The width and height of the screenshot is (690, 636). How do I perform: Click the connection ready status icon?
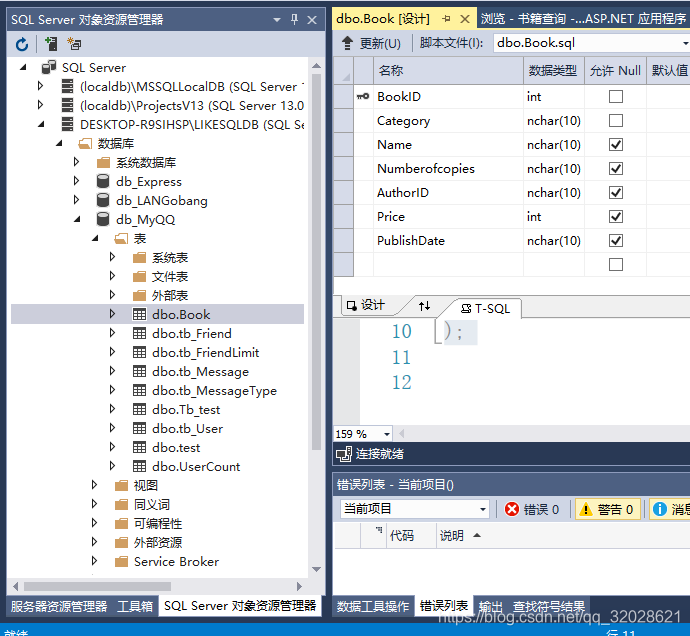pos(344,454)
